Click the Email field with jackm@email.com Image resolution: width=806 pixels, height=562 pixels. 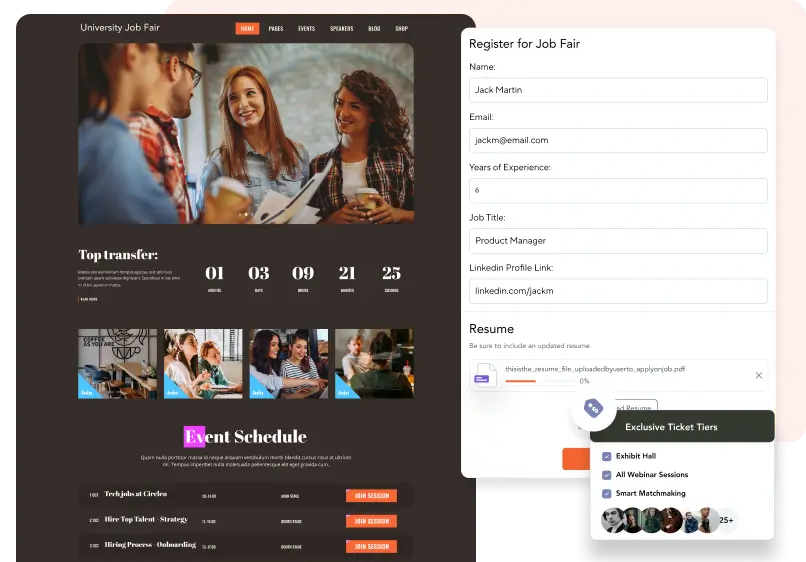tap(618, 140)
